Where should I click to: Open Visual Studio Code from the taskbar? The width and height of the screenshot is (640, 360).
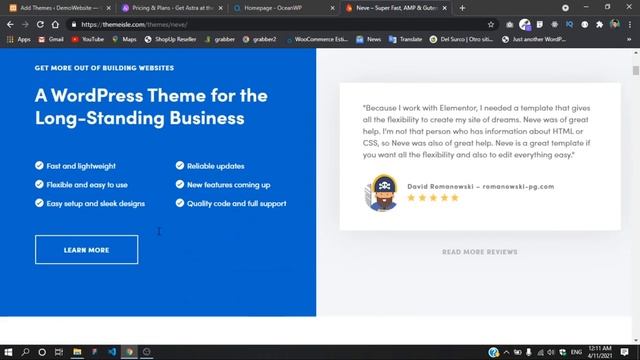(112, 352)
